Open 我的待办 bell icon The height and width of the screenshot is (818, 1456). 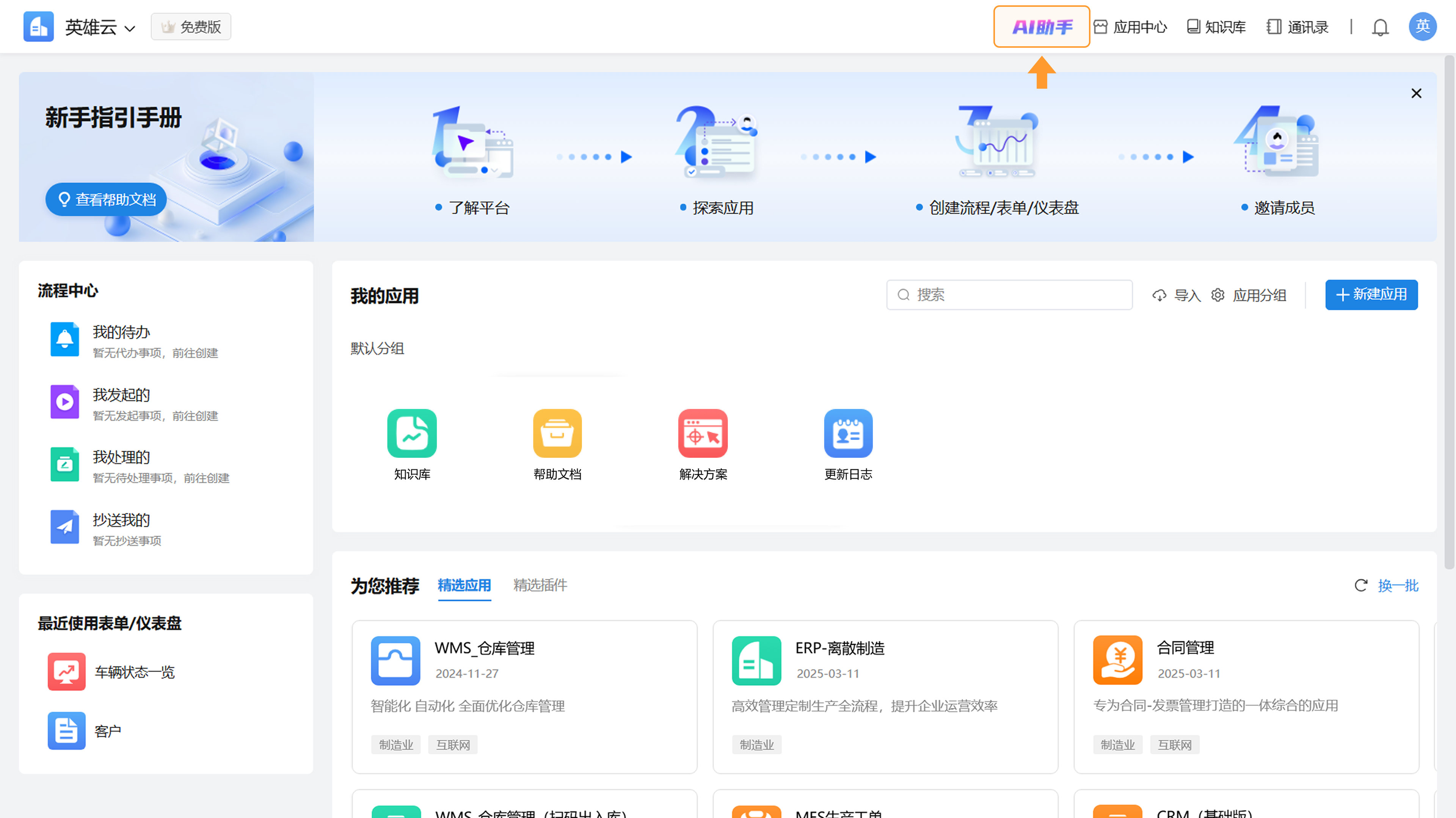point(64,340)
